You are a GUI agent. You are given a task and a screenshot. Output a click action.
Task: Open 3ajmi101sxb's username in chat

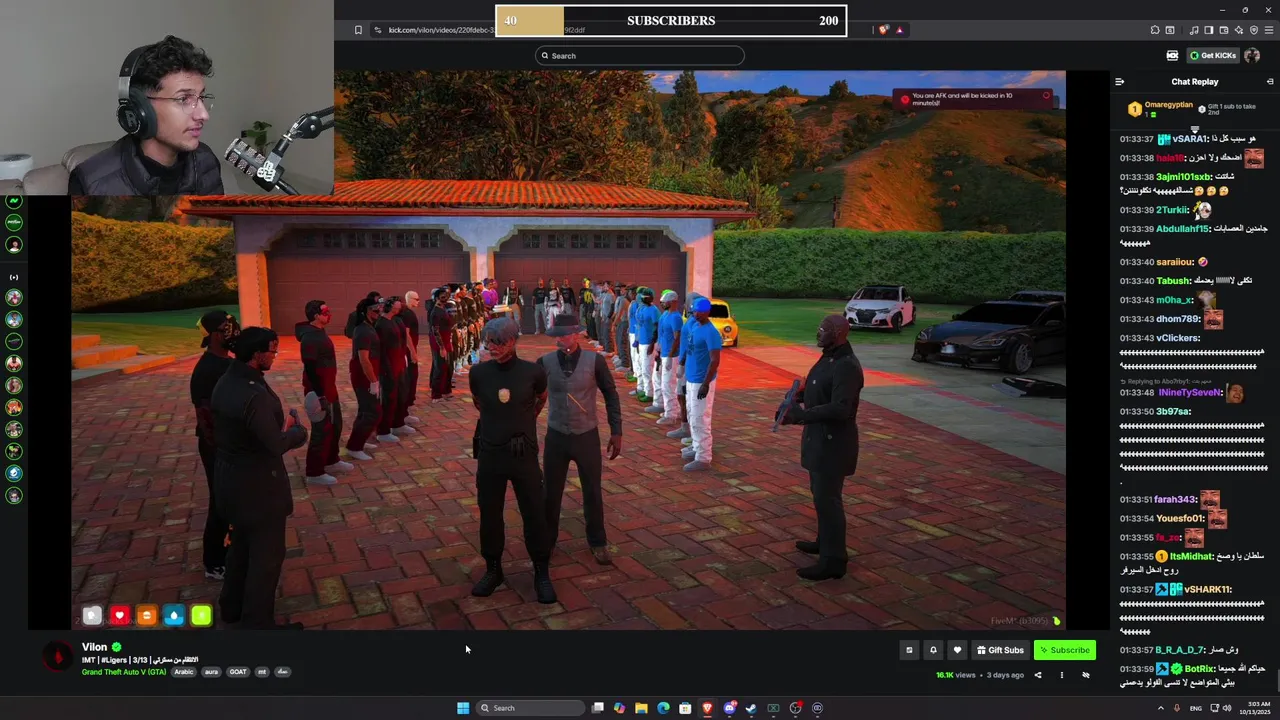(1183, 177)
